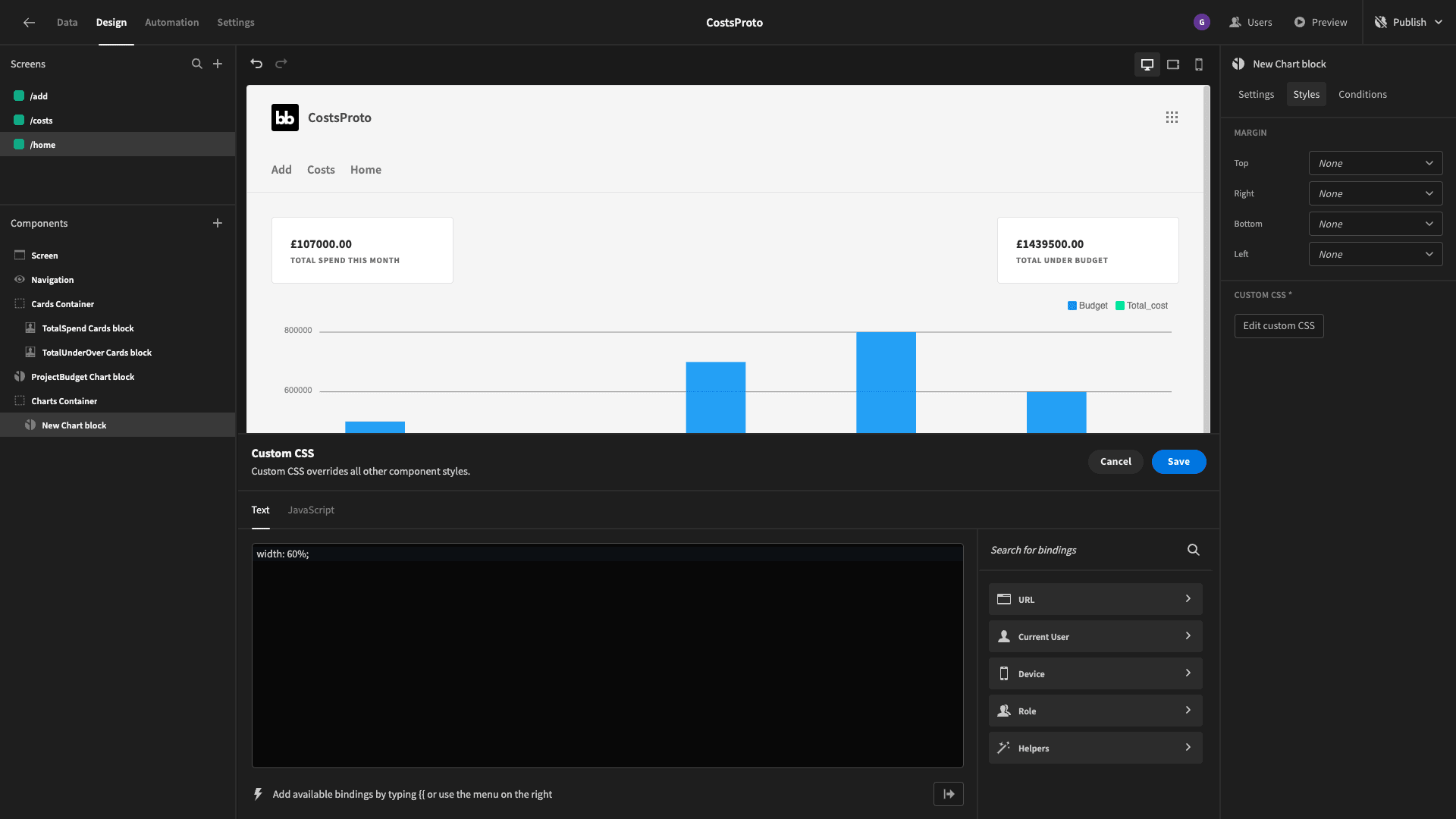Screen dimensions: 1456x819
Task: Switch to mobile preview icon
Action: tap(1199, 64)
